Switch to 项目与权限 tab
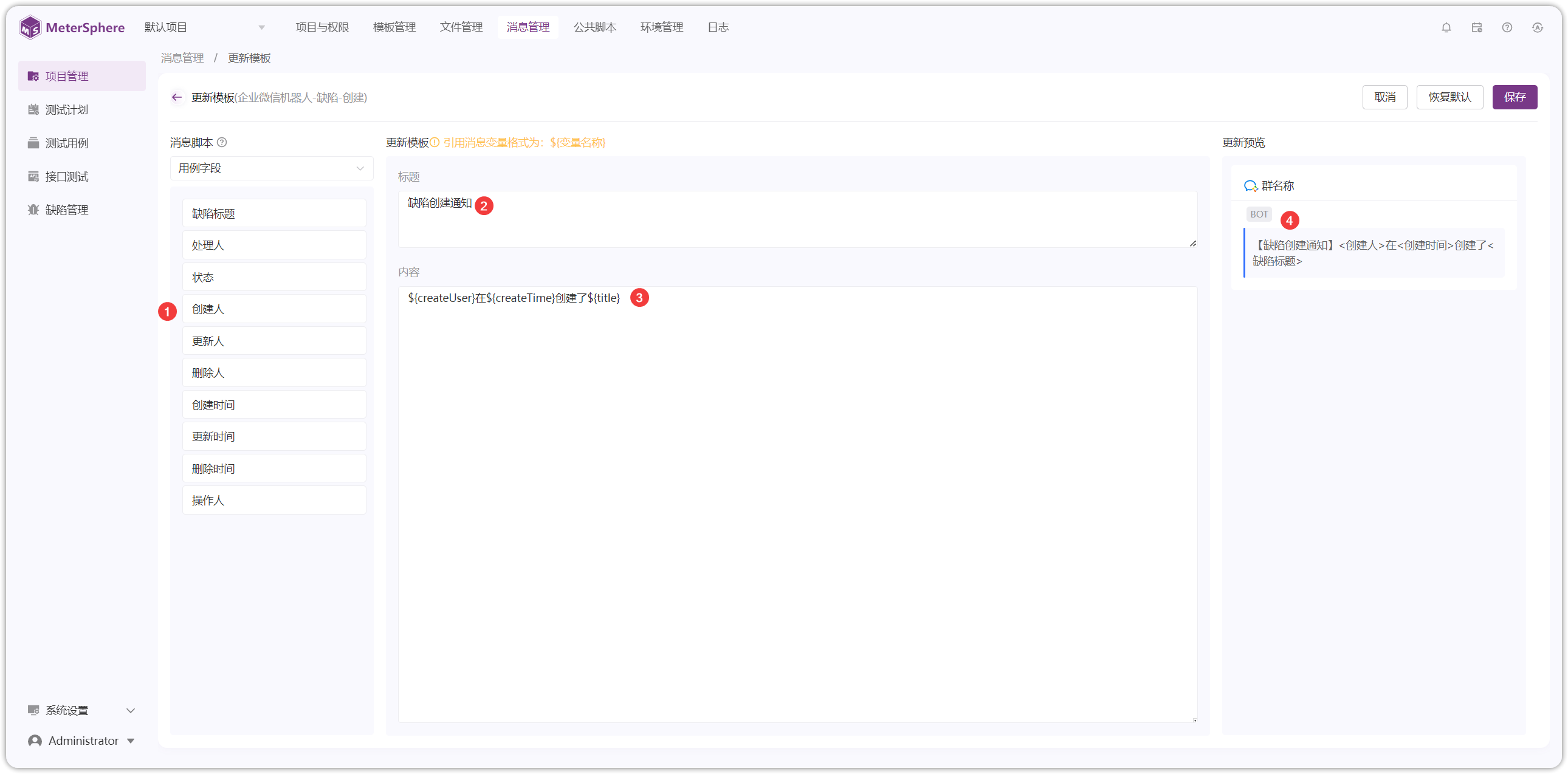The image size is (1568, 774). tap(322, 27)
